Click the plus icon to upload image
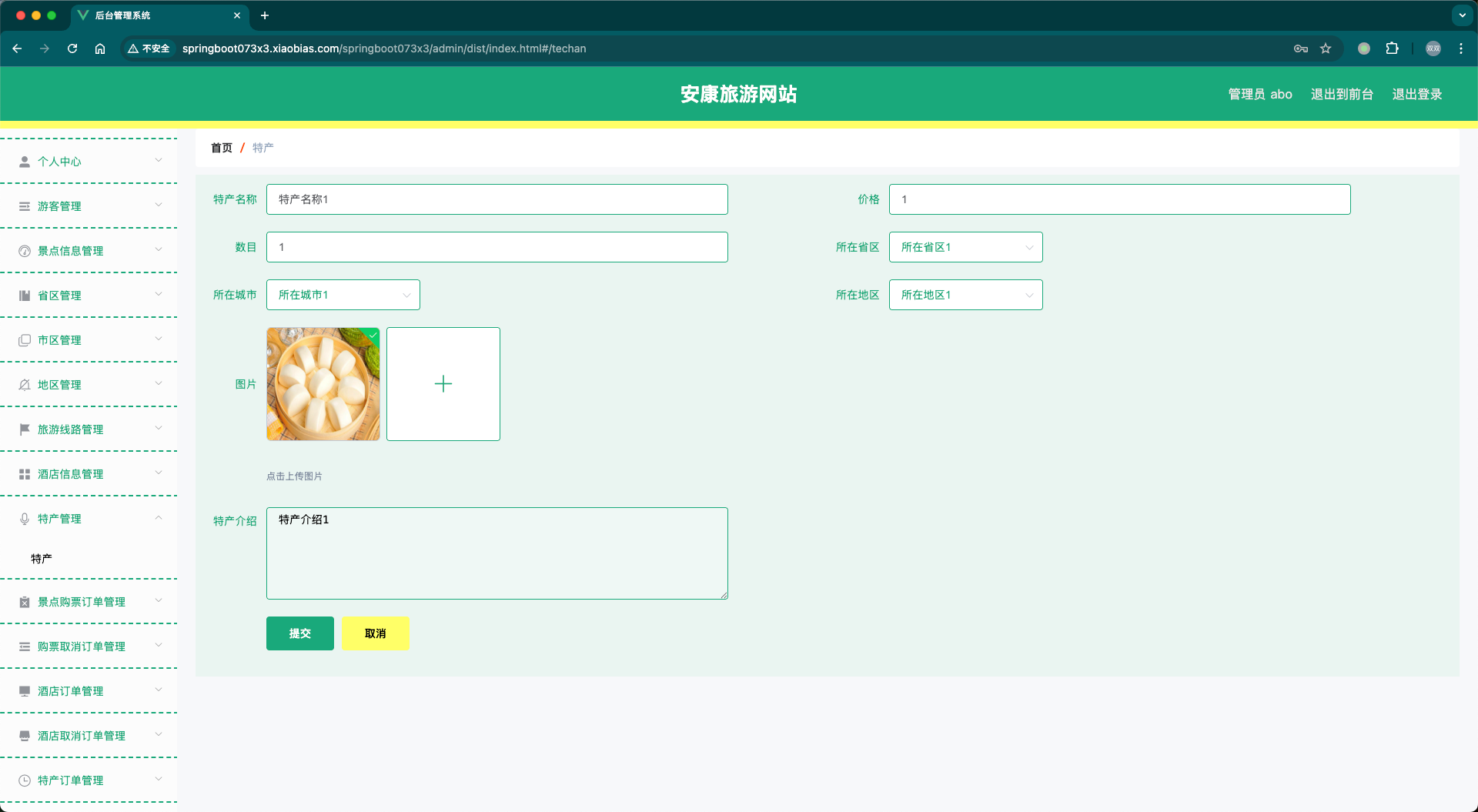 [443, 384]
